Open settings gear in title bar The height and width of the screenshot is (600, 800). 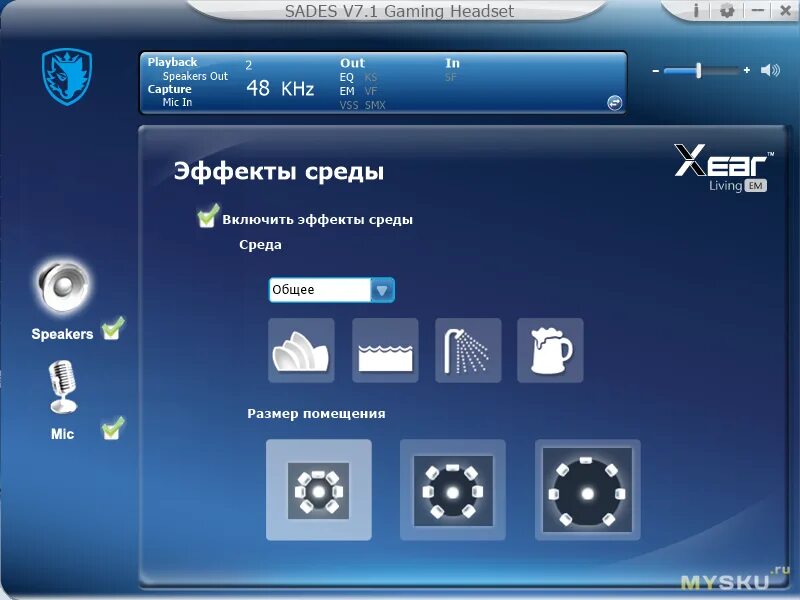tap(727, 11)
